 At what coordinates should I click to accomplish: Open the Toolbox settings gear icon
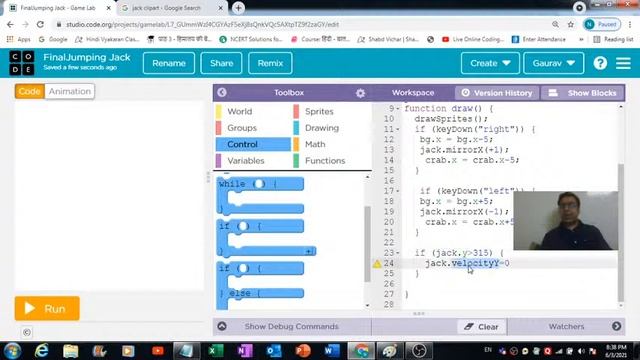[x=360, y=93]
